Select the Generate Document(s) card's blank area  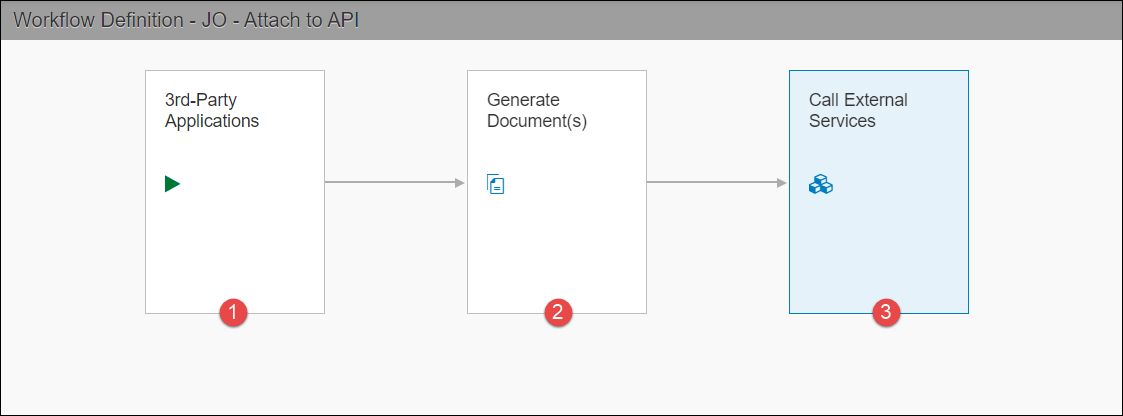coord(557,250)
